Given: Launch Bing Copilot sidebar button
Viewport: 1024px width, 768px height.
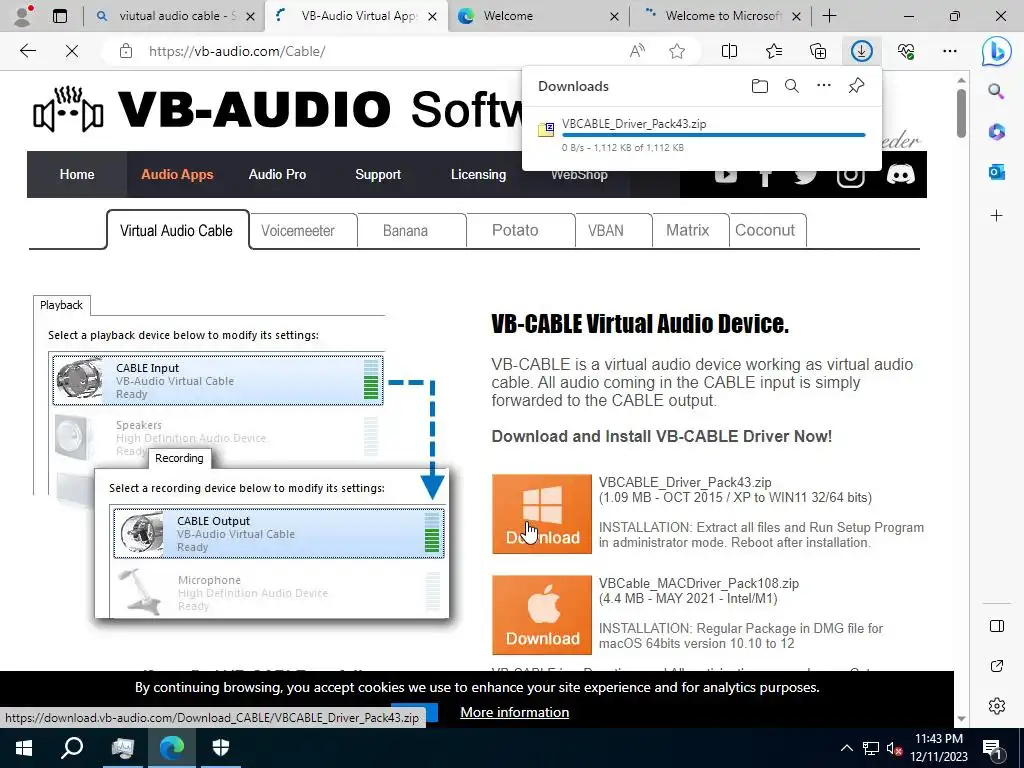Looking at the screenshot, I should click(x=997, y=51).
